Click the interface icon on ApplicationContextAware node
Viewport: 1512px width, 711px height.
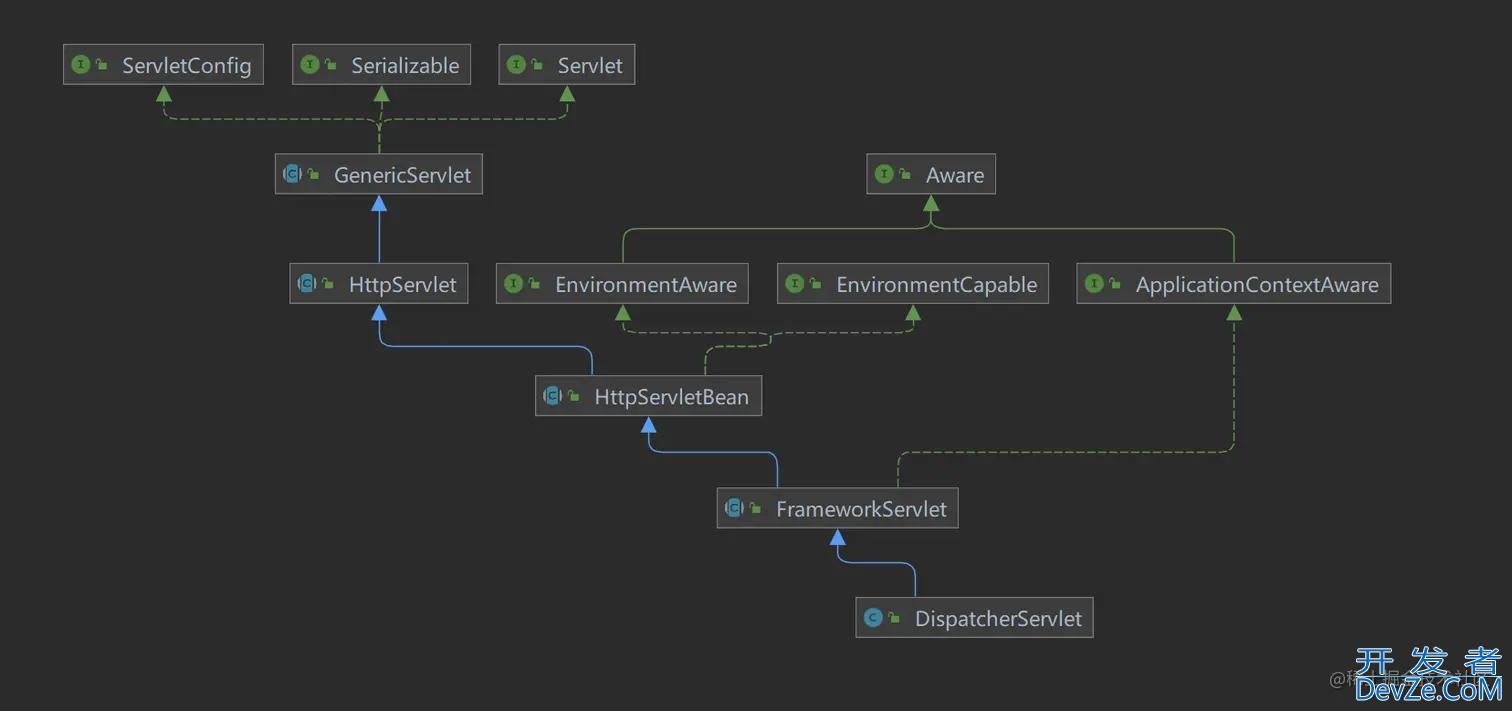pos(1094,284)
